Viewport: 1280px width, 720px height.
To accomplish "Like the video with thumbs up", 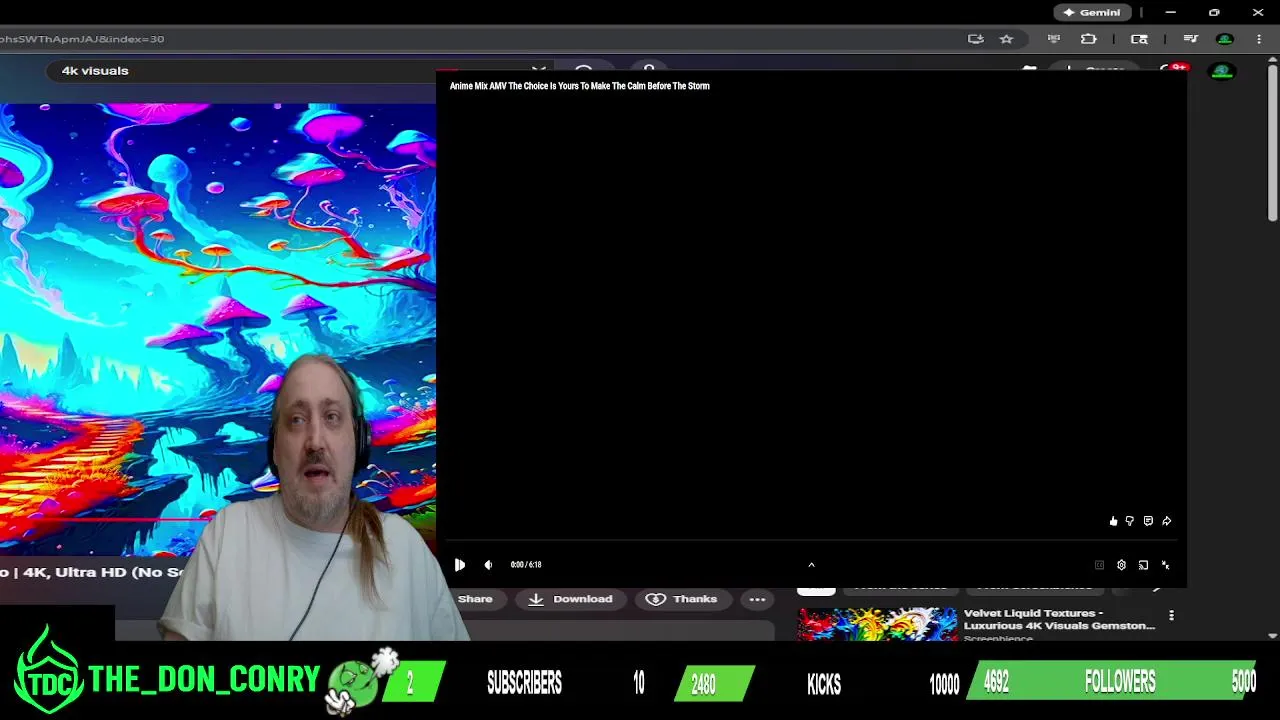I will click(1113, 521).
